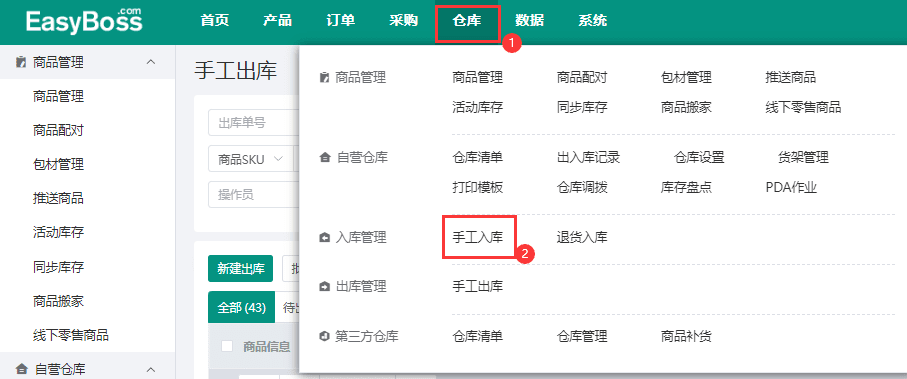Tick the checkbox beside 商品信息 header

tap(227, 346)
